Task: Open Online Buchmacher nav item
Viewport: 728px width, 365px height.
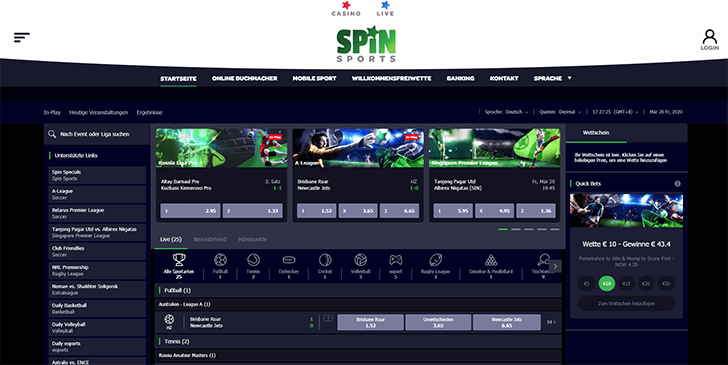Action: pos(244,78)
